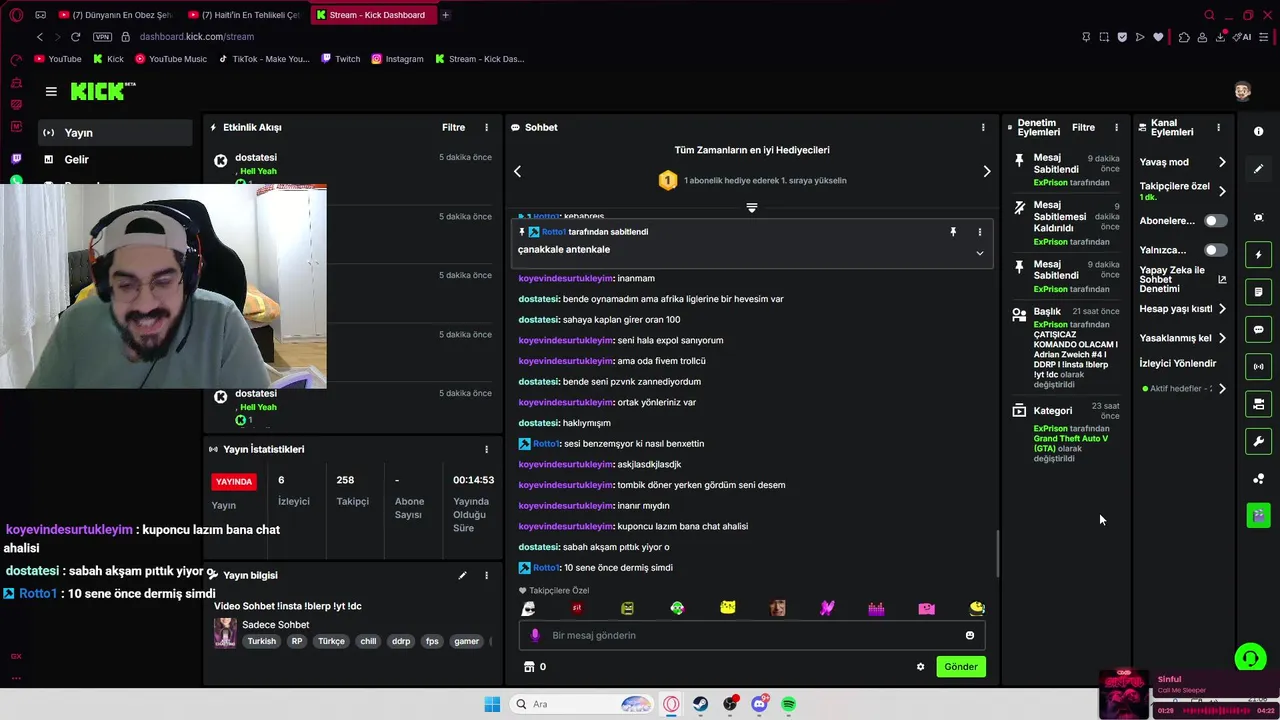Open the Instagram bookmark

point(397,59)
